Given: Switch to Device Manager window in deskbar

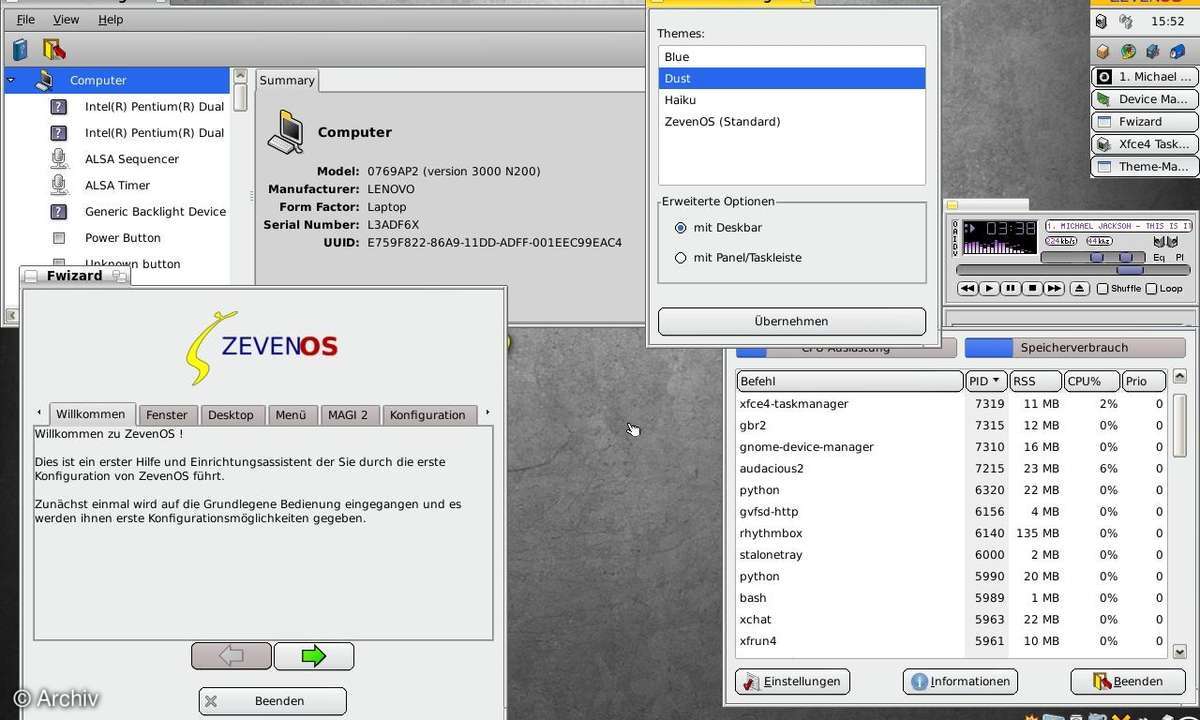Looking at the screenshot, I should [1143, 99].
